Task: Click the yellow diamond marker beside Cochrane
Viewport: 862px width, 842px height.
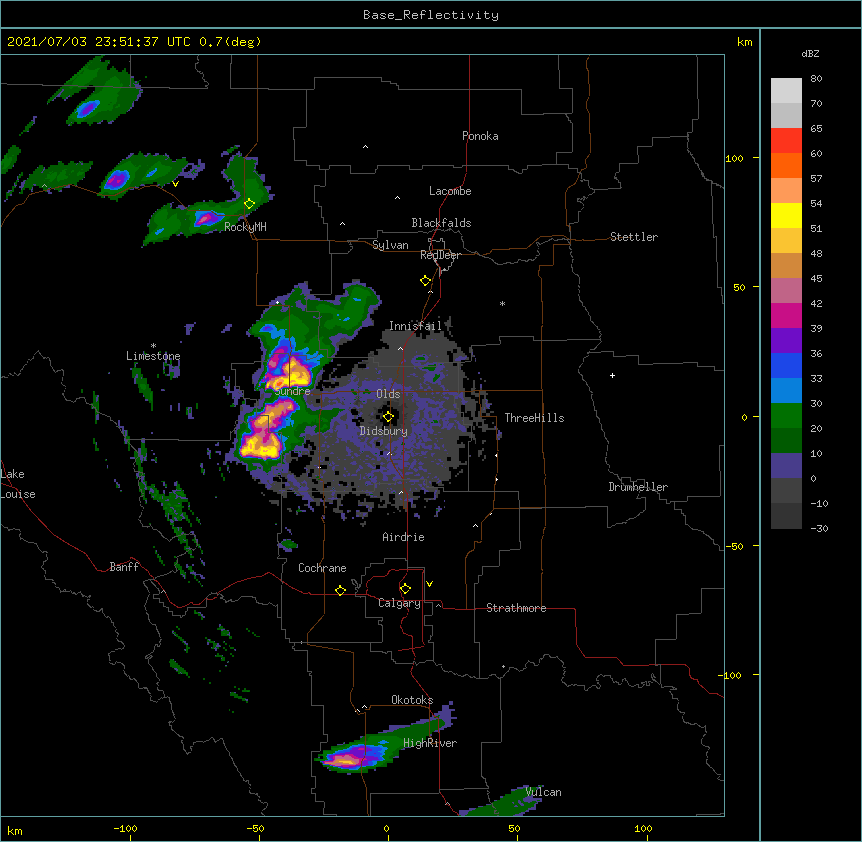Action: (x=340, y=590)
